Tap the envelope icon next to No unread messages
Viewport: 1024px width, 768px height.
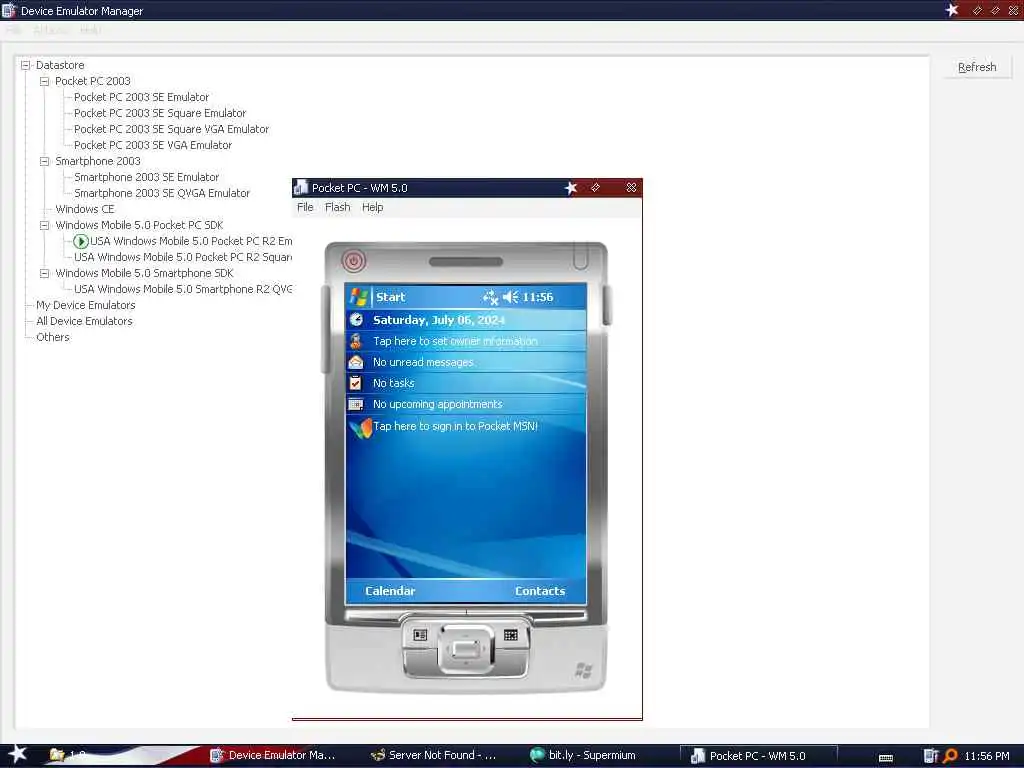pos(356,362)
